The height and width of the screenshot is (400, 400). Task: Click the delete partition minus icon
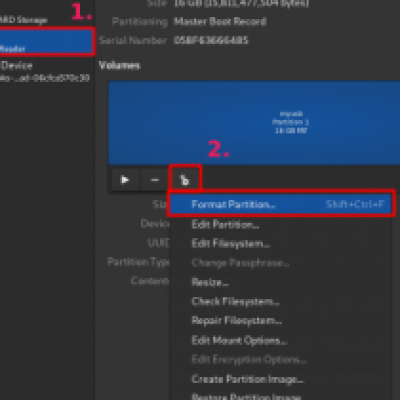154,180
